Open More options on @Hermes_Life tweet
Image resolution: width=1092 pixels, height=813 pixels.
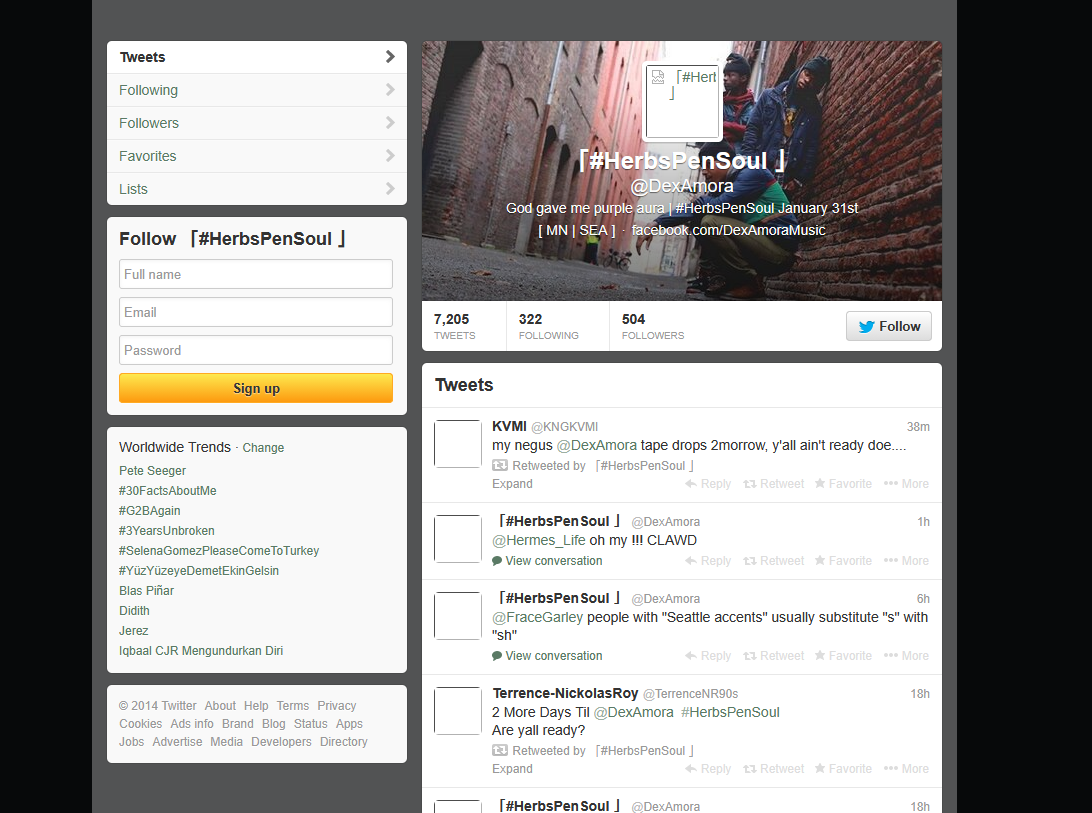pos(905,561)
